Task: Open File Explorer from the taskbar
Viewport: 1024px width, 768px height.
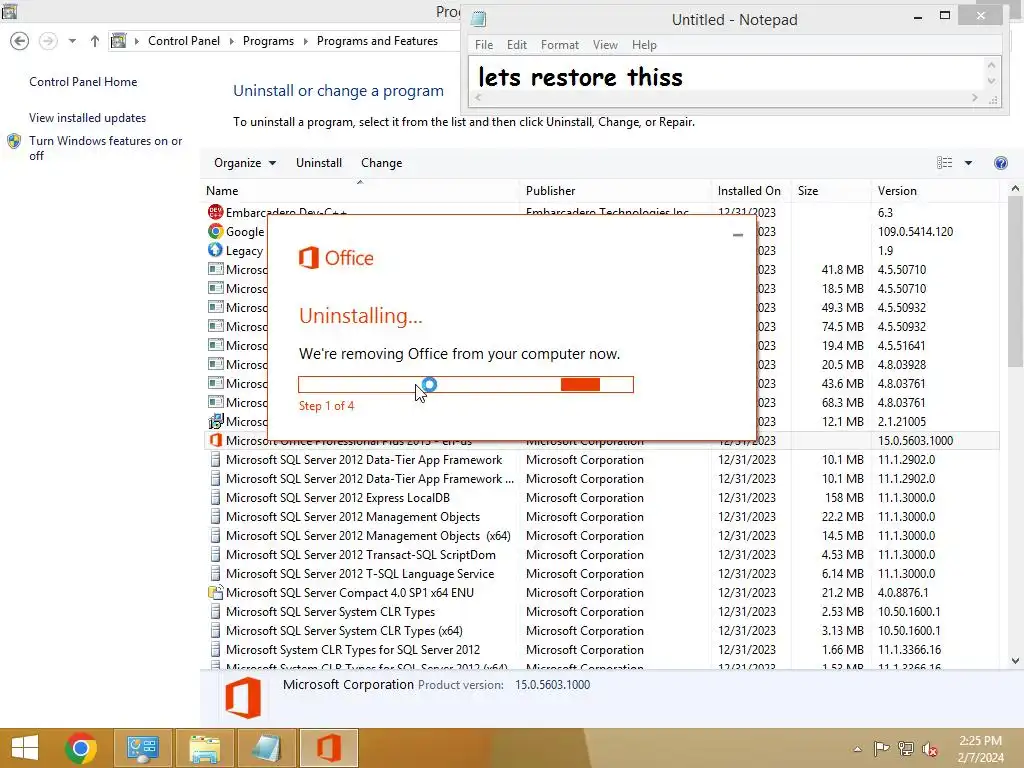Action: [x=204, y=748]
